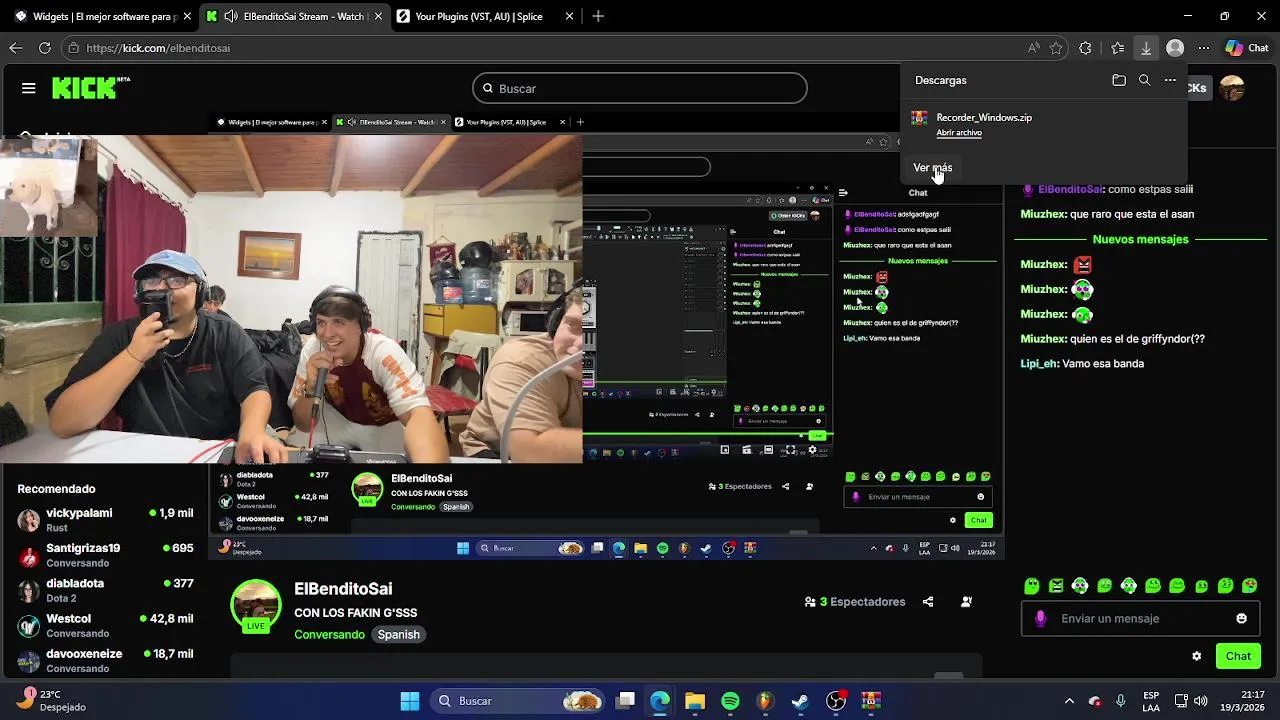Click Ver más in downloads panel
The image size is (1280, 720).
[932, 167]
